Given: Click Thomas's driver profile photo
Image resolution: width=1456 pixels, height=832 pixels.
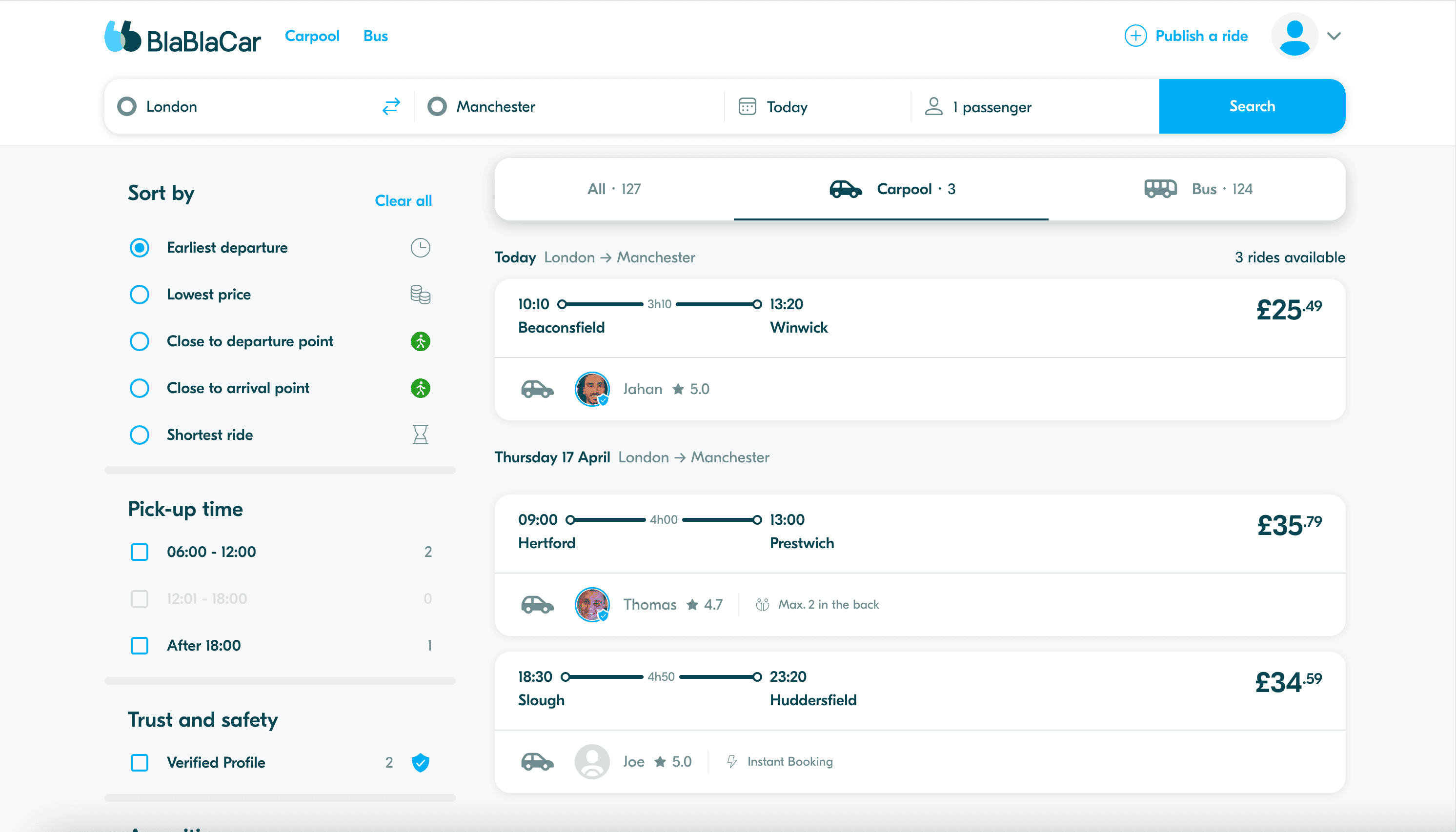Looking at the screenshot, I should (x=592, y=605).
